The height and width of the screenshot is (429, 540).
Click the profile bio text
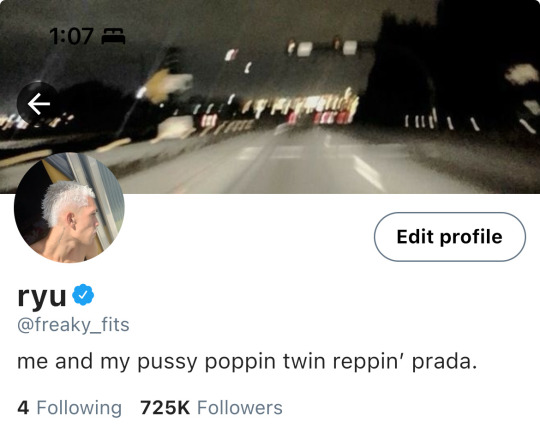[247, 362]
